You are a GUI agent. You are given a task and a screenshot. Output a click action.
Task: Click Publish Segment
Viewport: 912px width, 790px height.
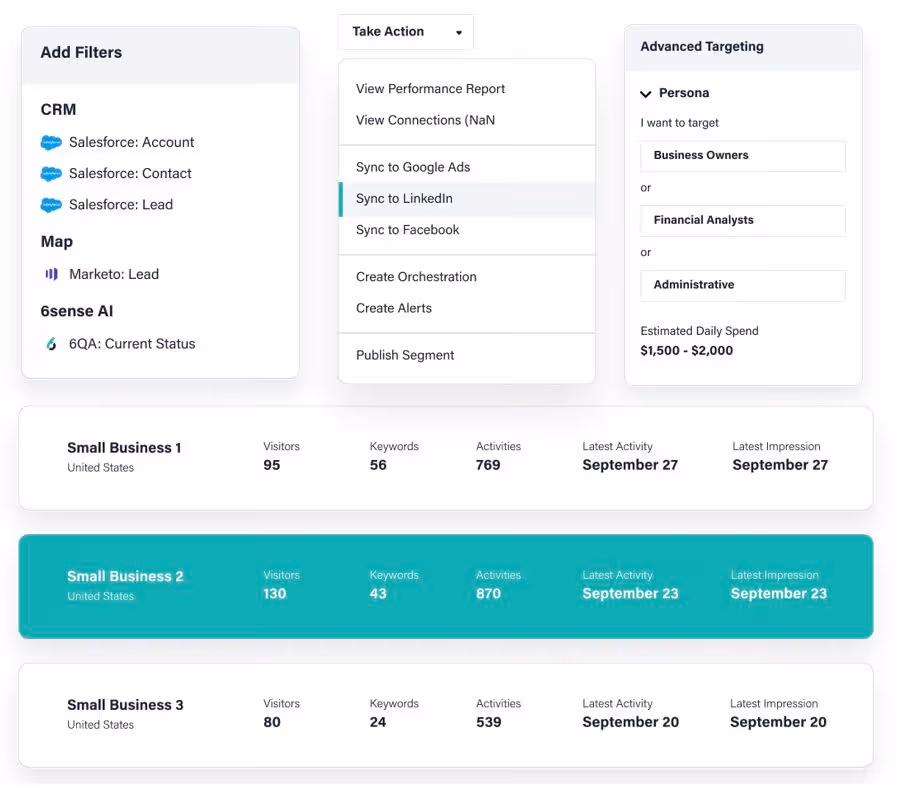(405, 355)
